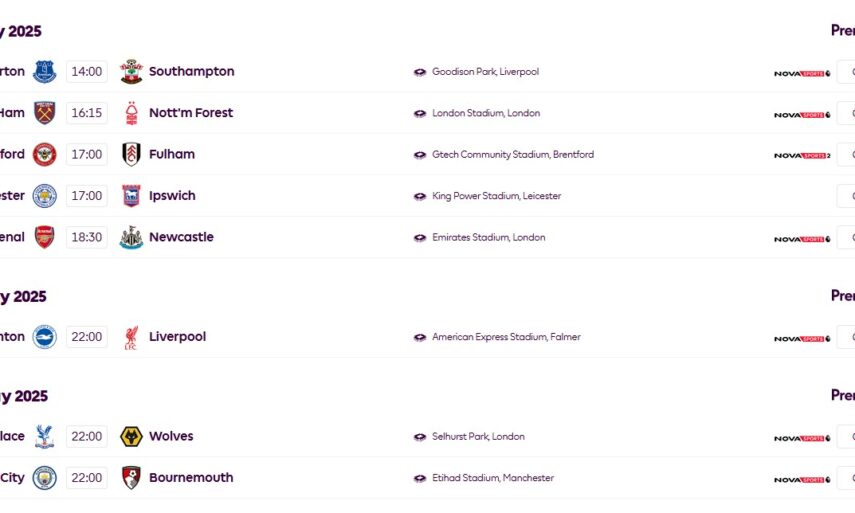The height and width of the screenshot is (513, 855).
Task: Click the Southampton club crest
Action: tap(131, 71)
